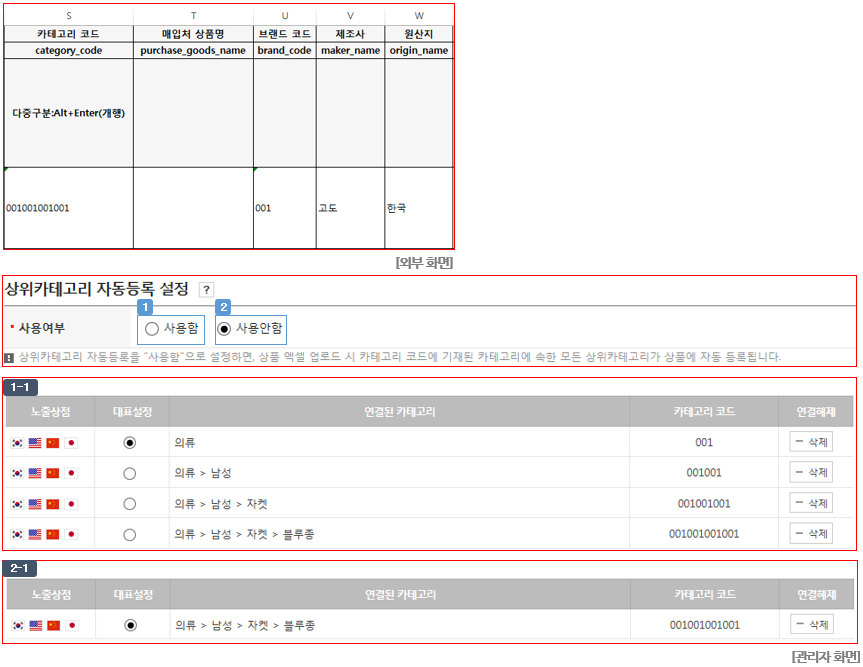The width and height of the screenshot is (863, 667).
Task: Pick the US flag in the 001001001 자켓 row
Action: pos(35,504)
